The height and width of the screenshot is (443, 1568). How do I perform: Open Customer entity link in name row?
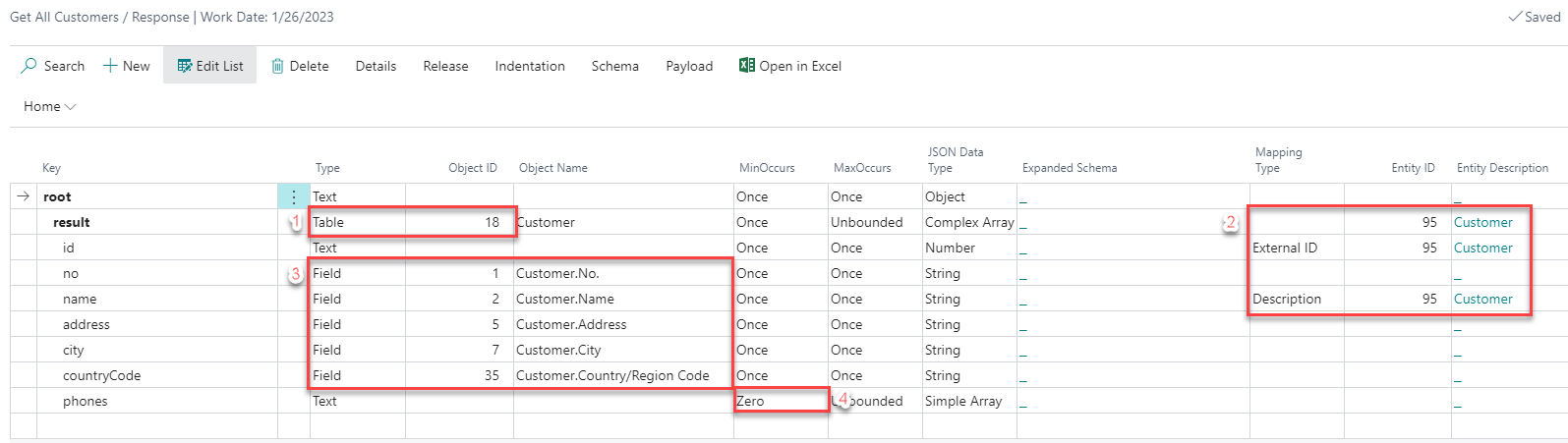[1482, 299]
